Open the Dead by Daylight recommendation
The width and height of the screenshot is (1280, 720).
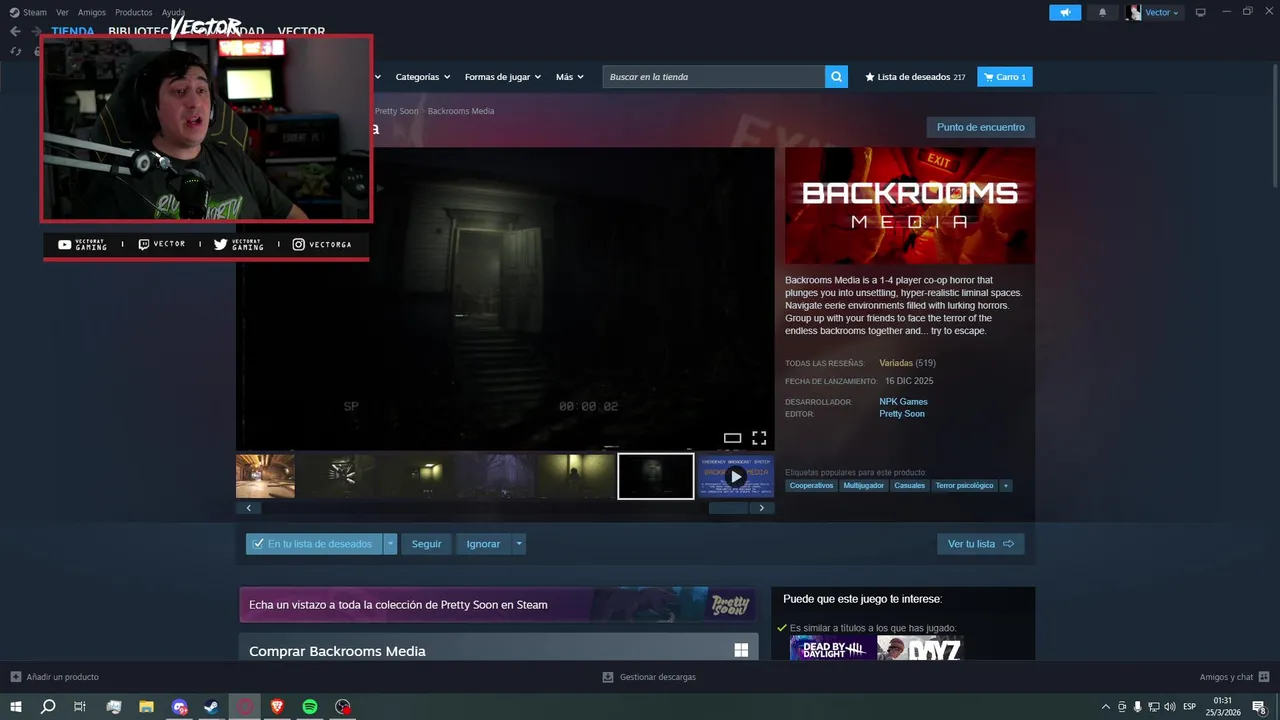[833, 649]
